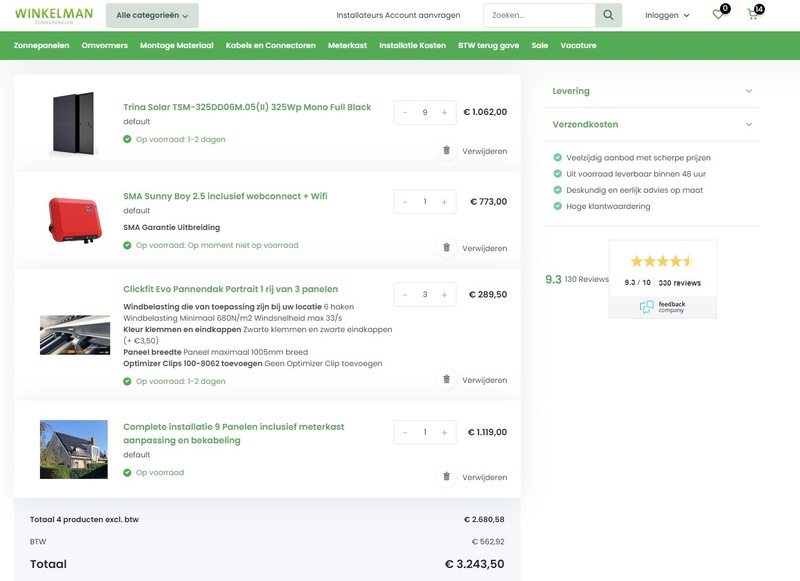Click trash icon for SMA Sunny Boy
Viewport: 800px width, 581px height.
coord(446,247)
